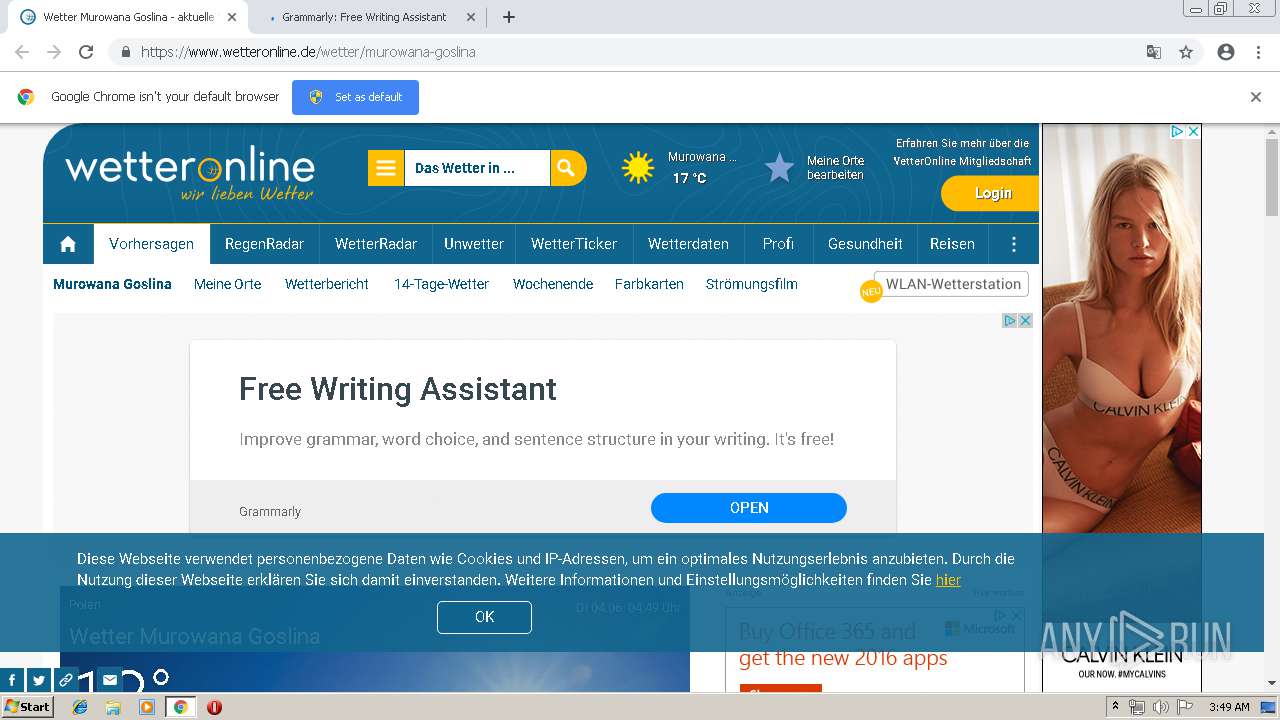Image resolution: width=1280 pixels, height=720 pixels.
Task: Click the copy link share icon
Action: pos(65,680)
